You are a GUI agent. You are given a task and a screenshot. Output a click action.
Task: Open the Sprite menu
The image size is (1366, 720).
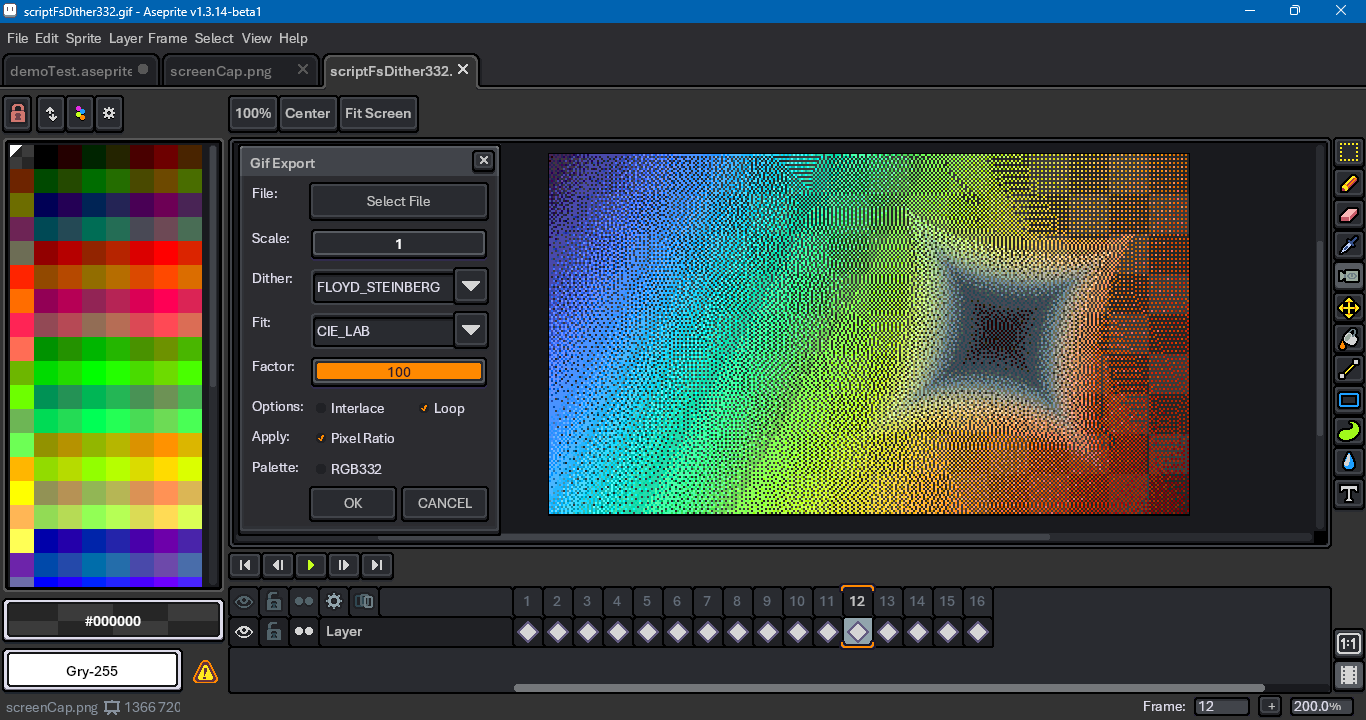point(83,38)
